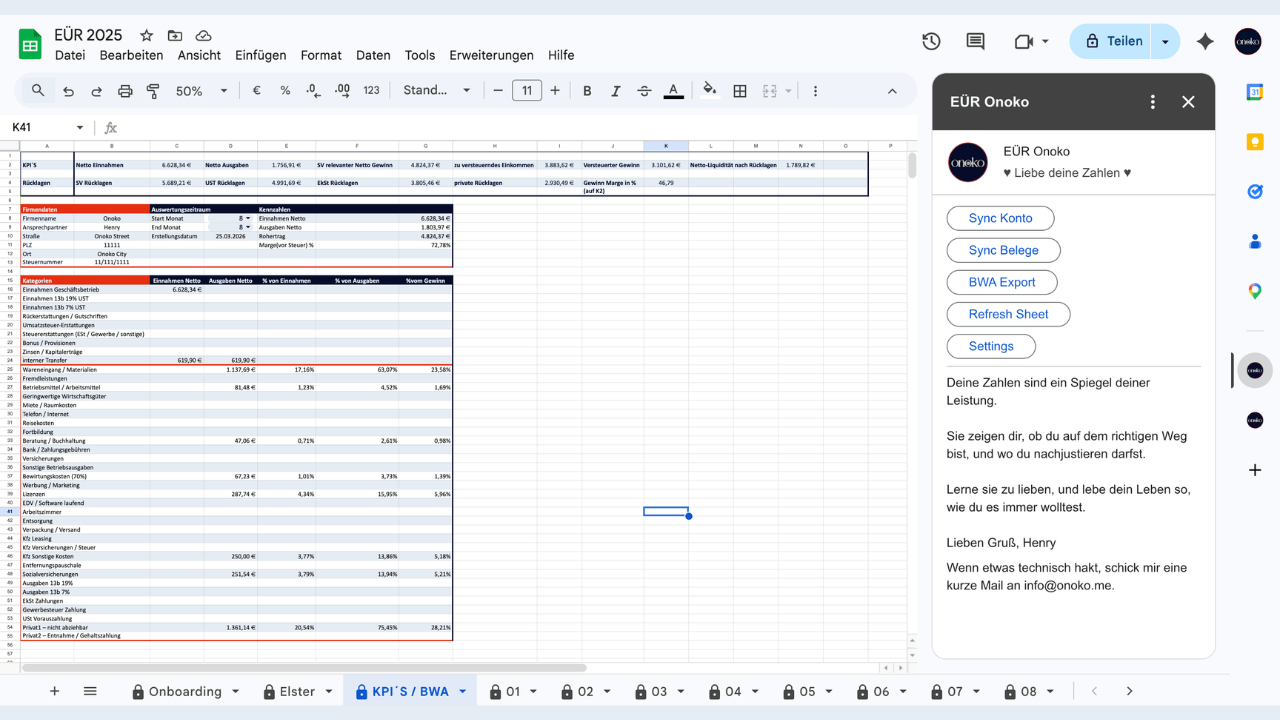Toggle strikethrough formatting
Image resolution: width=1280 pixels, height=720 pixels.
(644, 91)
